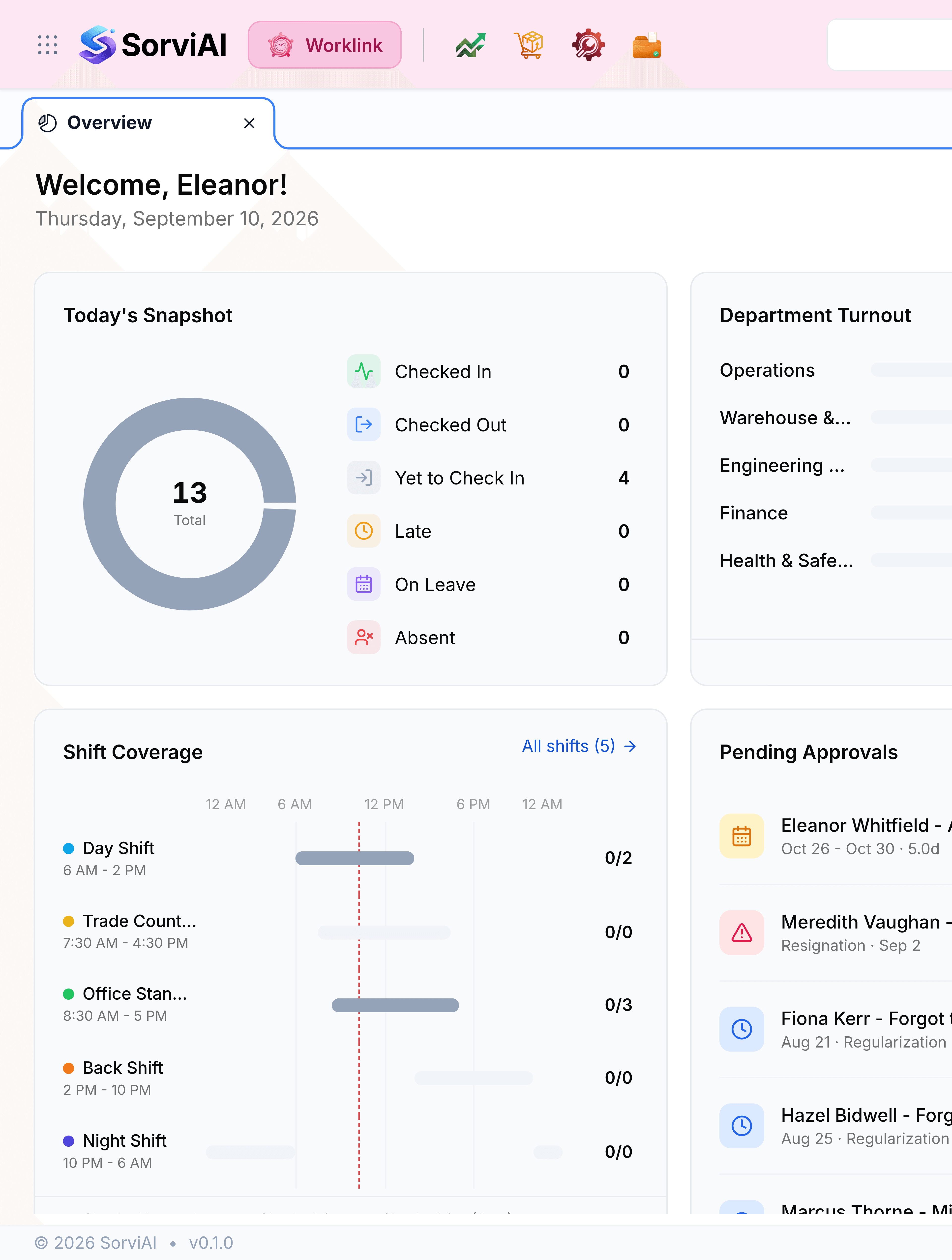Click Hazel Bidwell regularization clock icon
The width and height of the screenshot is (952, 1260).
[x=741, y=1126]
